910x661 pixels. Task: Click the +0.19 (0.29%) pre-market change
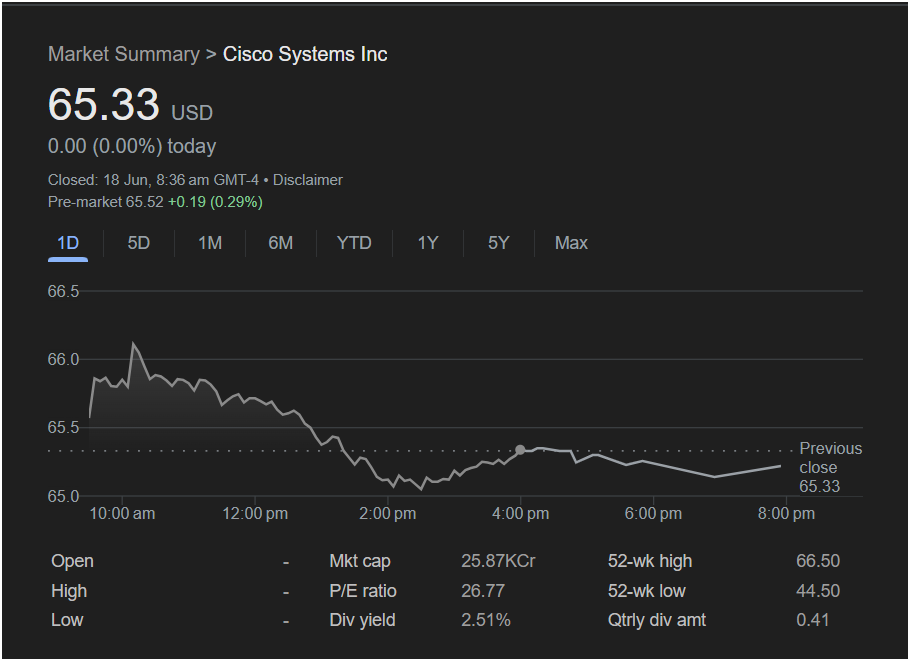tap(215, 202)
